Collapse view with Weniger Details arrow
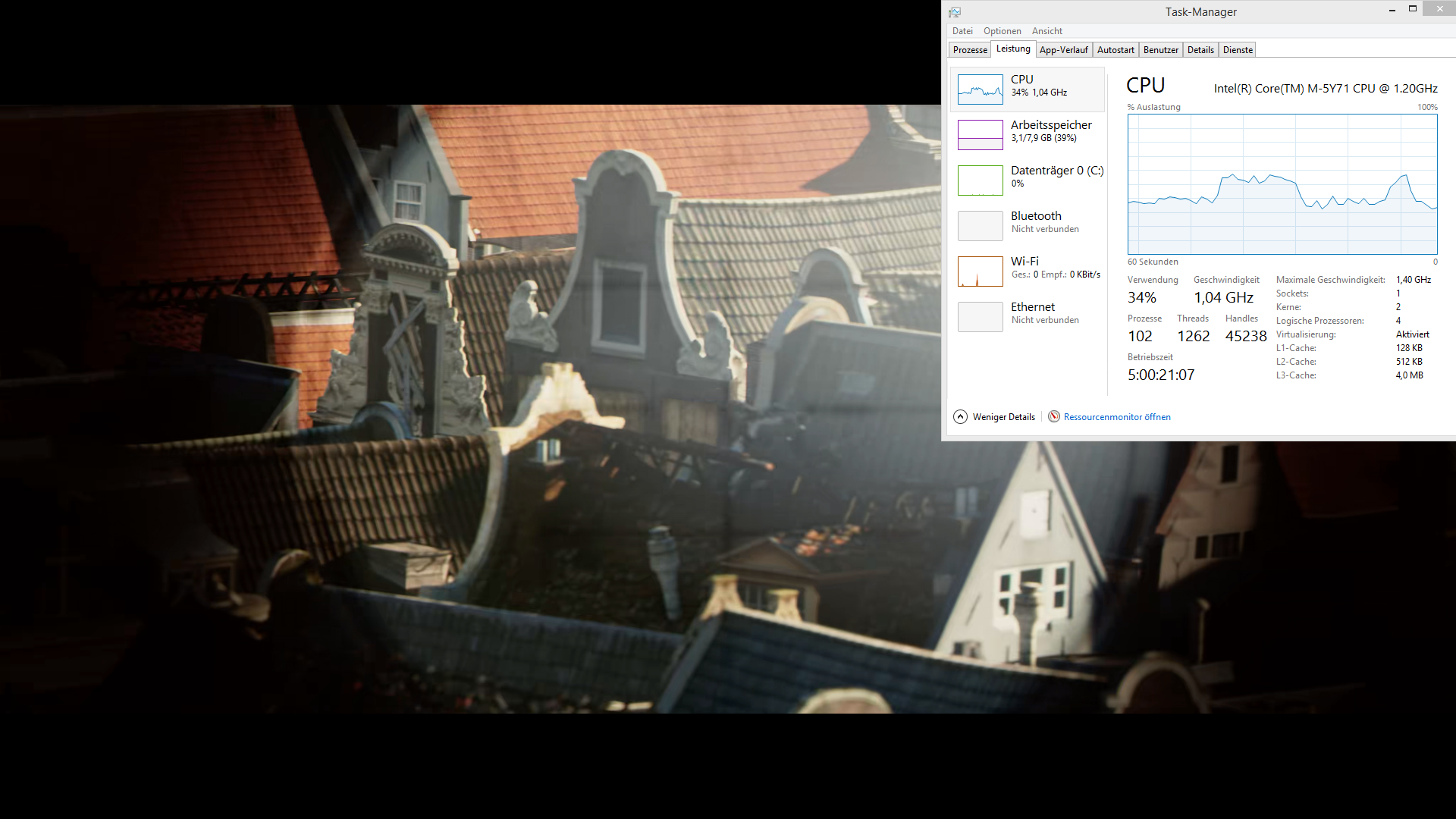Image resolution: width=1456 pixels, height=819 pixels. 960,416
